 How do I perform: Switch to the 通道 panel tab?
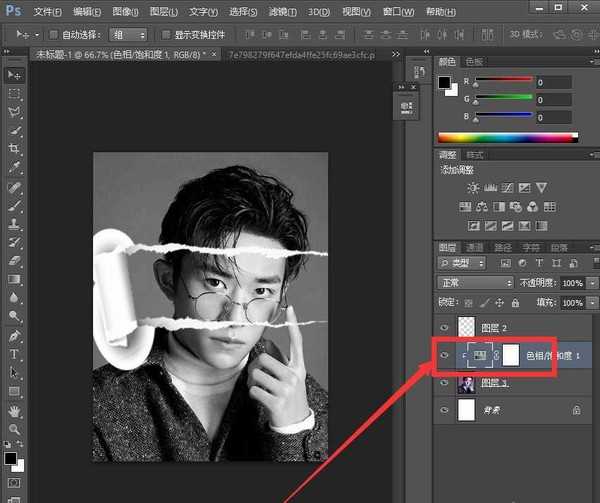pyautogui.click(x=476, y=247)
